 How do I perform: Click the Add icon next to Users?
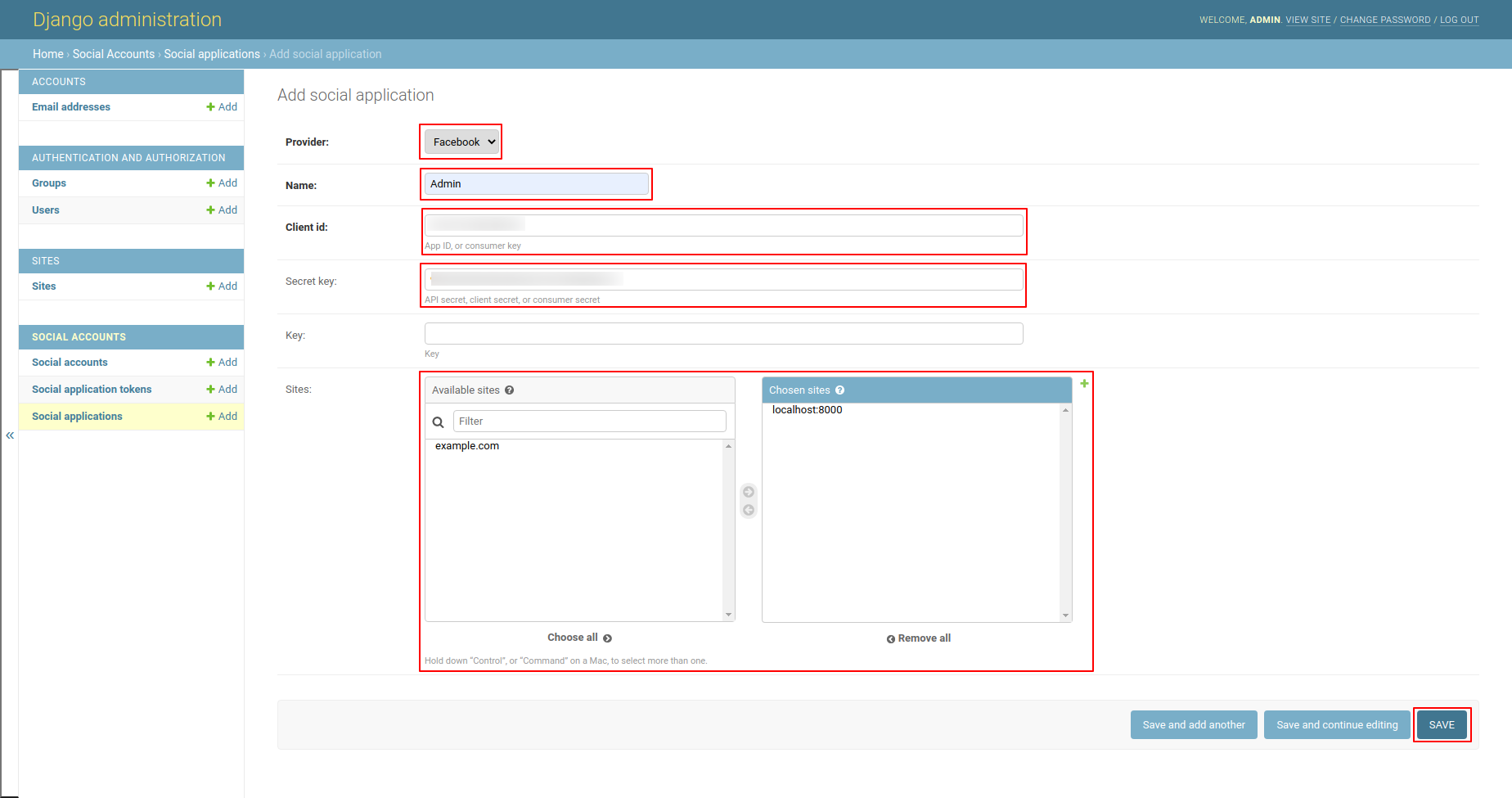click(x=222, y=210)
